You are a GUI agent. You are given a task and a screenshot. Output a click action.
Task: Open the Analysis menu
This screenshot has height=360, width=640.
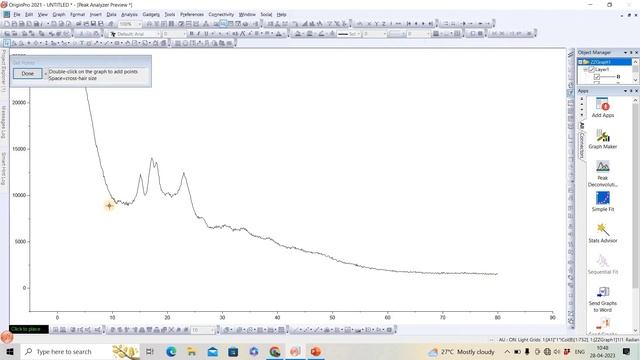pyautogui.click(x=129, y=14)
